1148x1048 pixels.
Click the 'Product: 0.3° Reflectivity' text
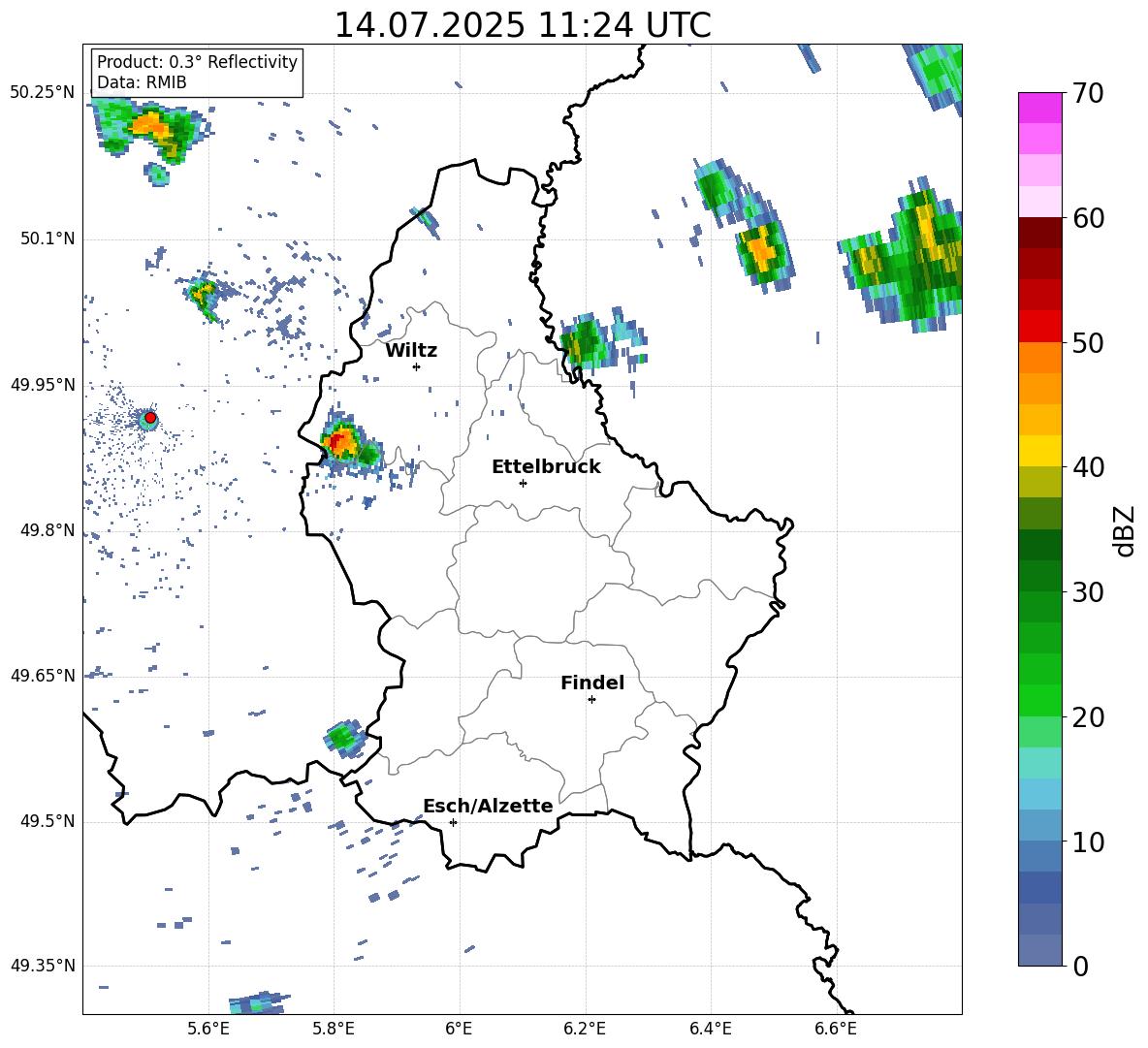coord(197,61)
